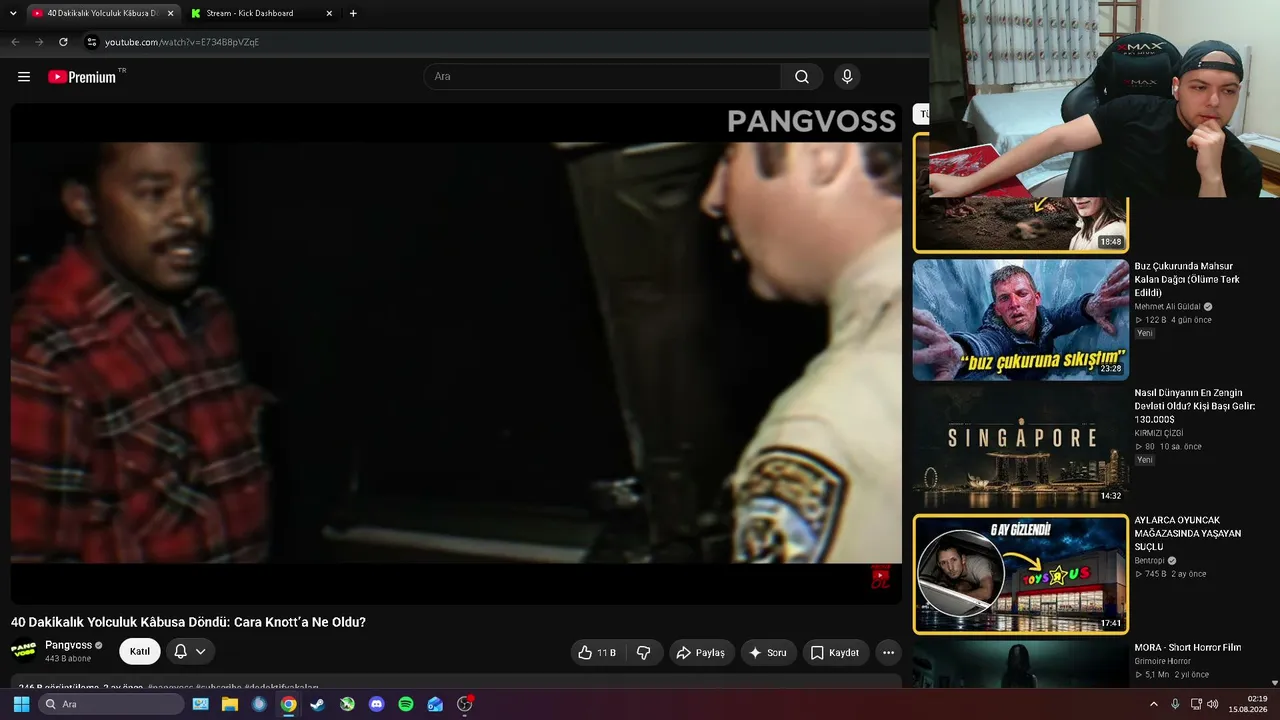The image size is (1280, 720).
Task: Close the YouTube video tab
Action: [170, 13]
